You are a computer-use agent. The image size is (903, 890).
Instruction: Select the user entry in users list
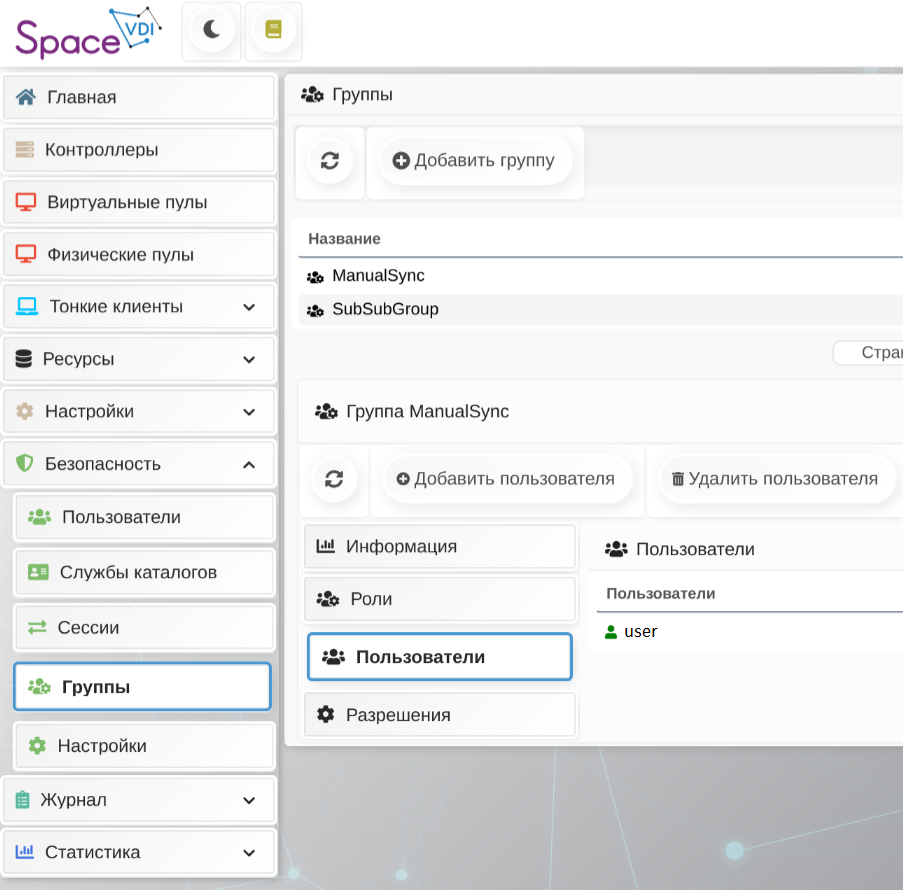[x=640, y=632]
